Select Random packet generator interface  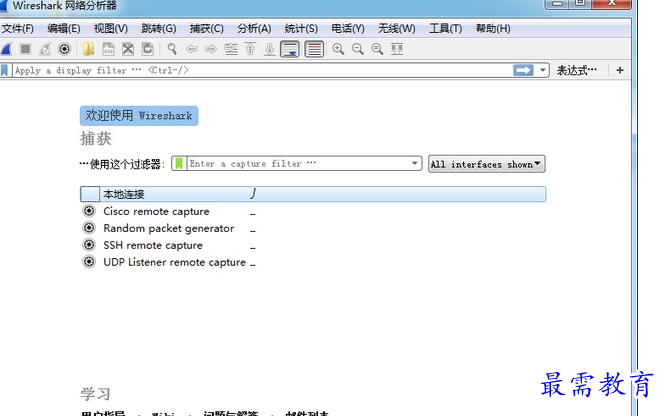tap(168, 228)
